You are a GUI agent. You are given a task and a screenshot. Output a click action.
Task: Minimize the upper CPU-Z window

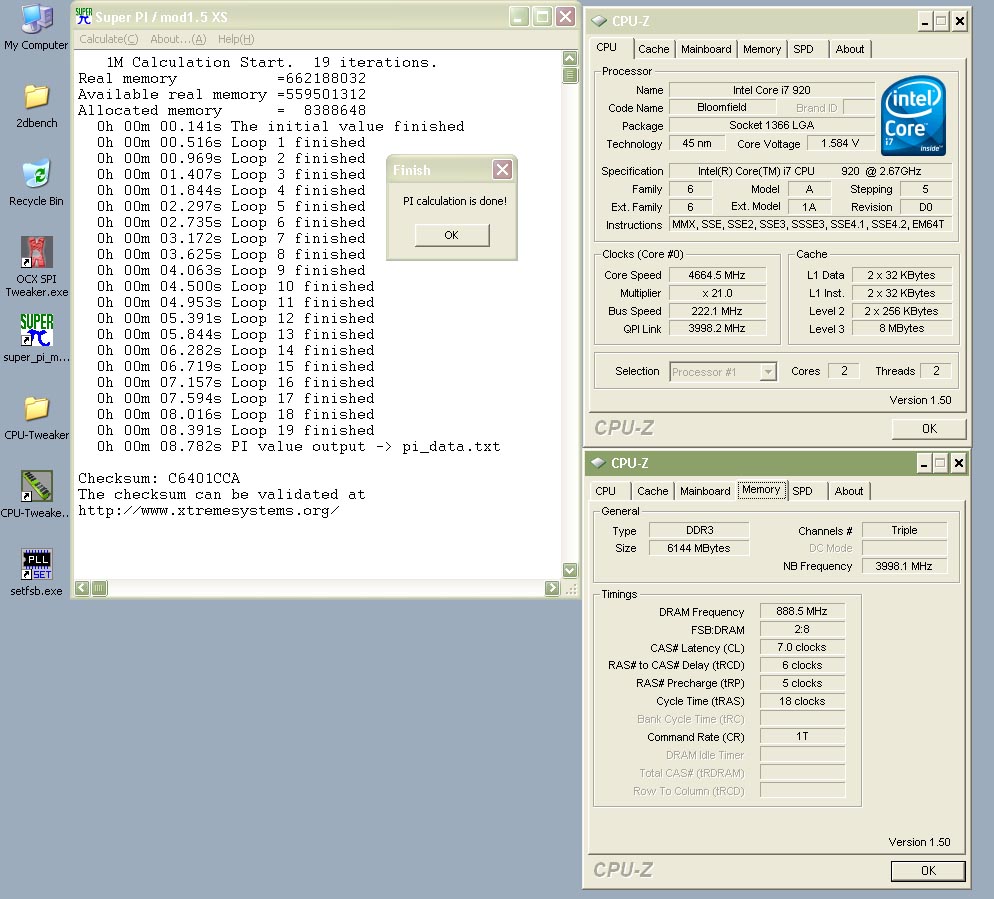click(x=925, y=22)
